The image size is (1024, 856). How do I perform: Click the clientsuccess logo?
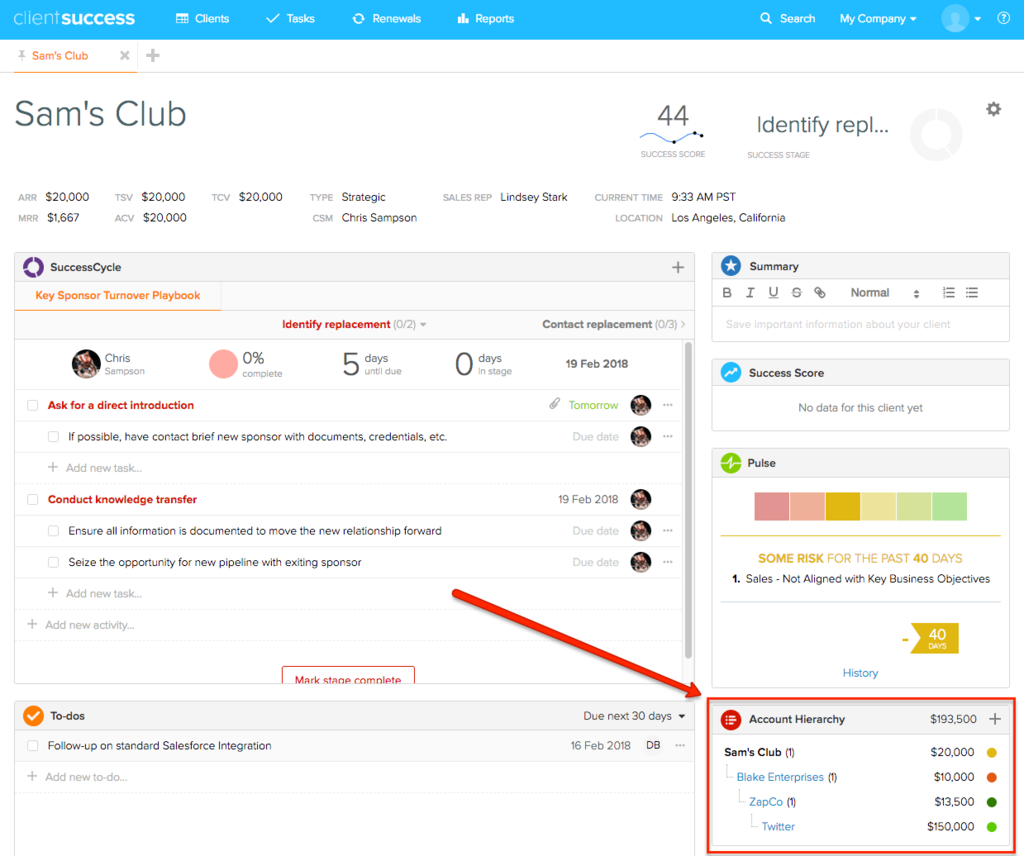tap(74, 18)
